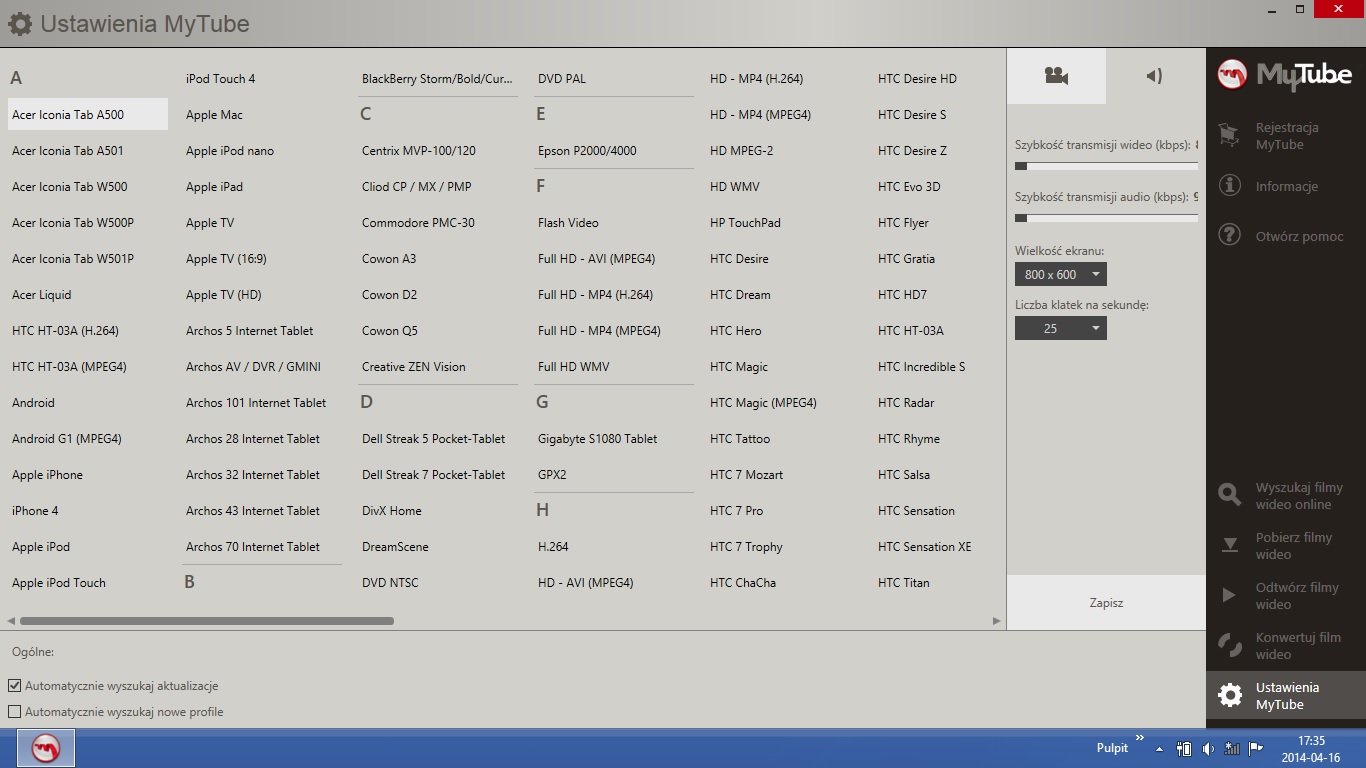
Task: Open Odtwórz filmy wideo section
Action: point(1286,596)
